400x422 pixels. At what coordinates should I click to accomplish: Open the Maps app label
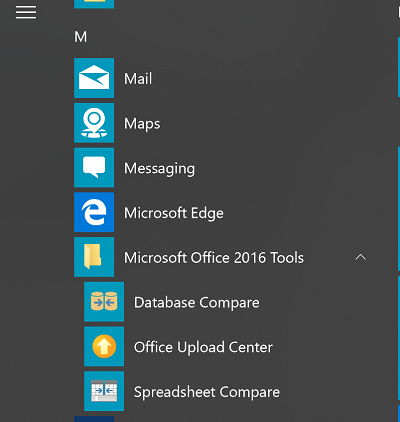click(142, 124)
